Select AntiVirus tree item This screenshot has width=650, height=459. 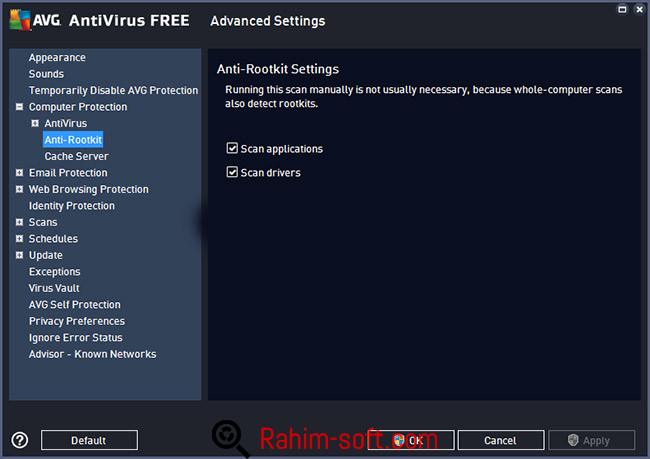66,123
